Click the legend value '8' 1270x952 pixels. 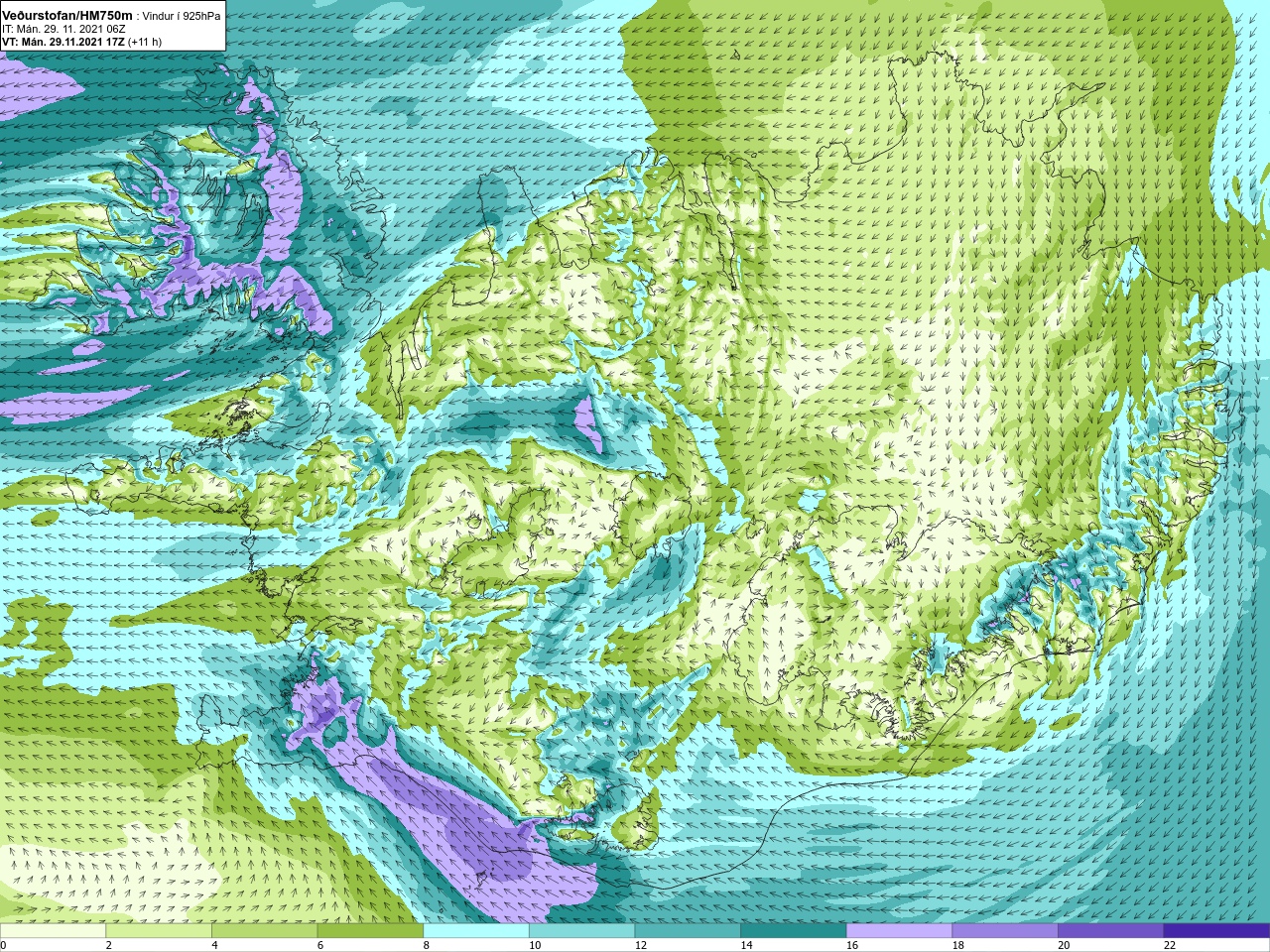pyautogui.click(x=426, y=946)
